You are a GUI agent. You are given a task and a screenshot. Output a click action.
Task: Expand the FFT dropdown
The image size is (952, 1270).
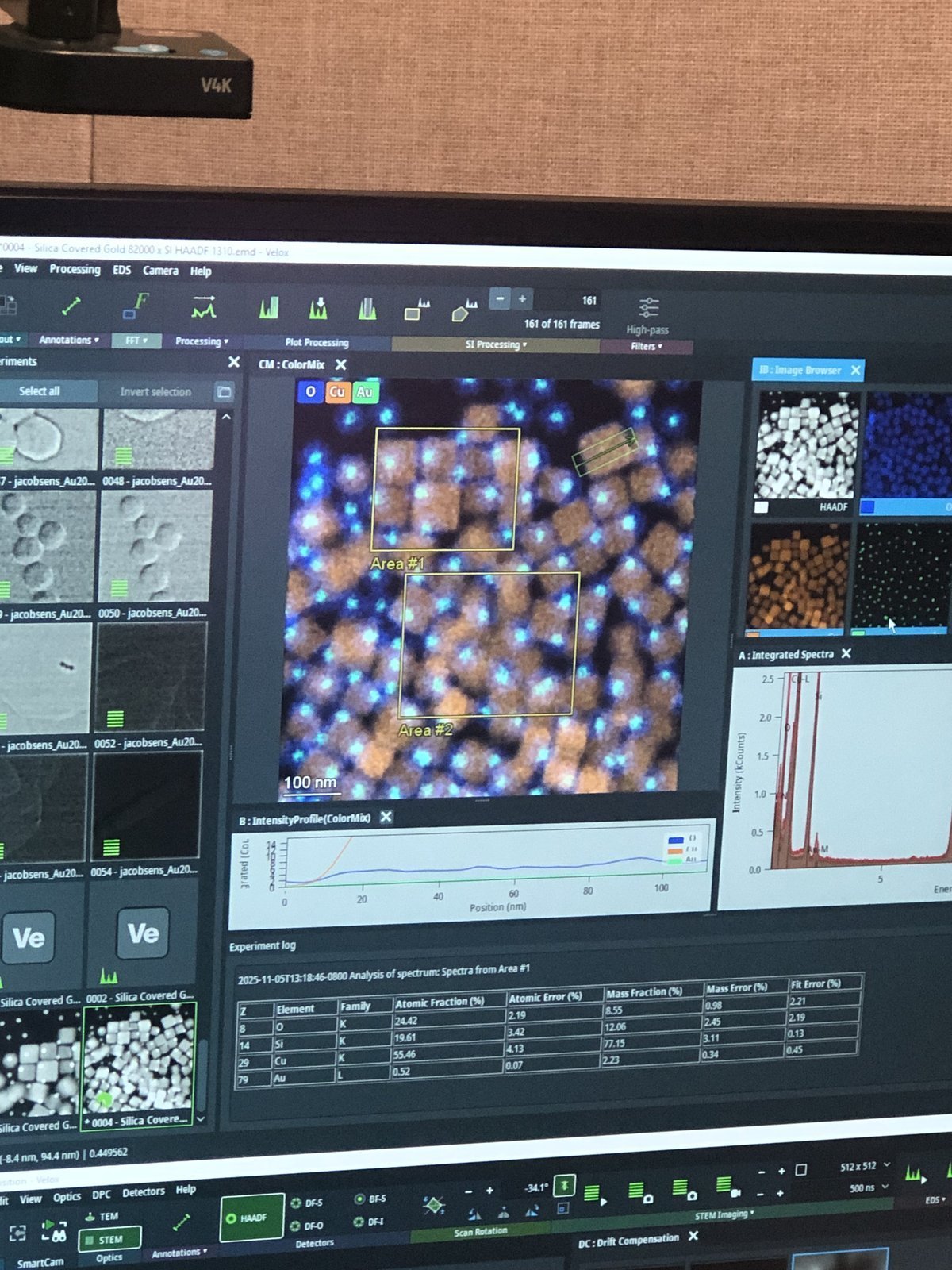[x=136, y=341]
